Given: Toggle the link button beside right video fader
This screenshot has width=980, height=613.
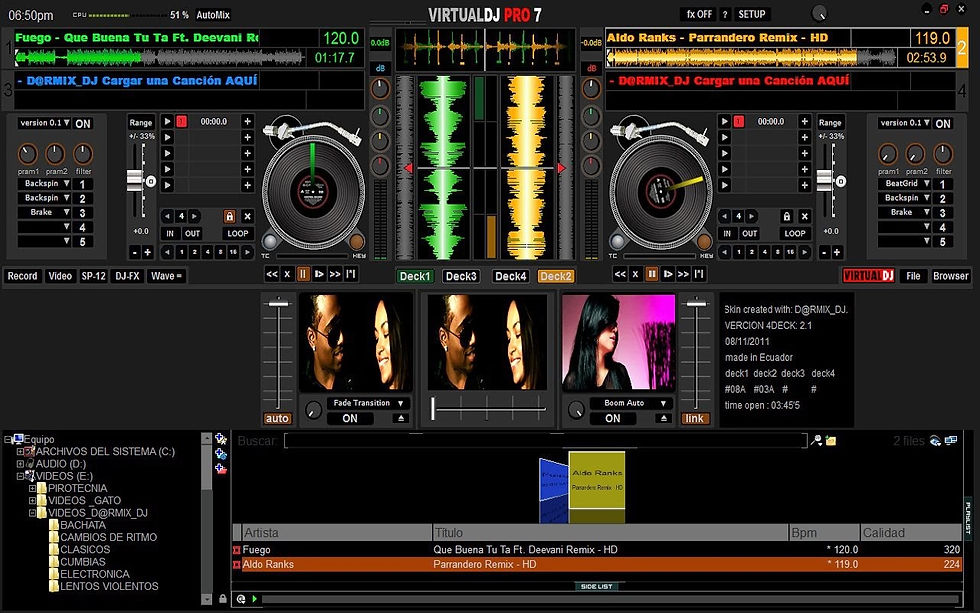Looking at the screenshot, I should click(x=694, y=418).
